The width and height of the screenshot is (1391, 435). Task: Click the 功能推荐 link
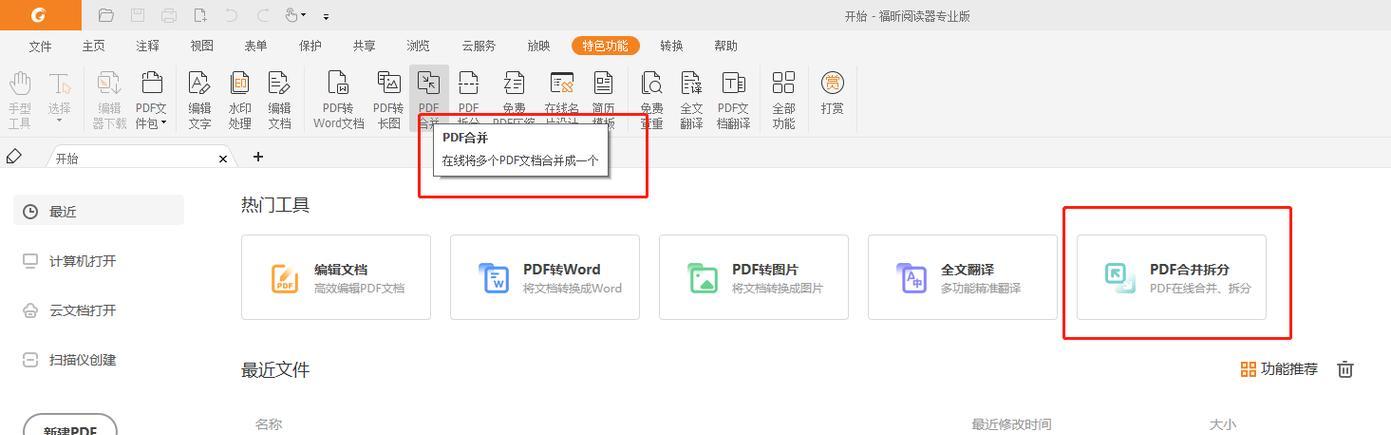[1279, 369]
